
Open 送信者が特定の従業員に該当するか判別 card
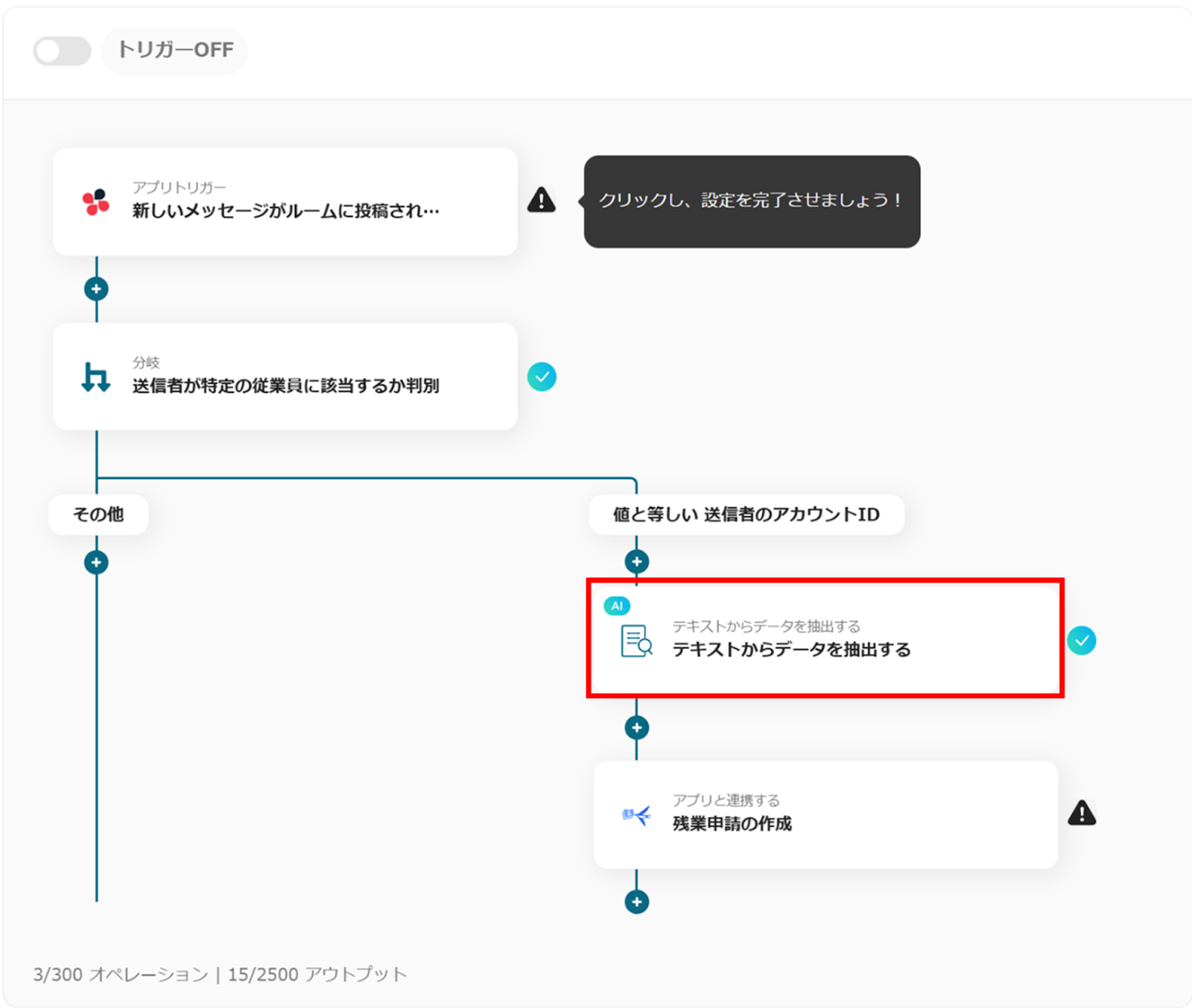coord(285,376)
